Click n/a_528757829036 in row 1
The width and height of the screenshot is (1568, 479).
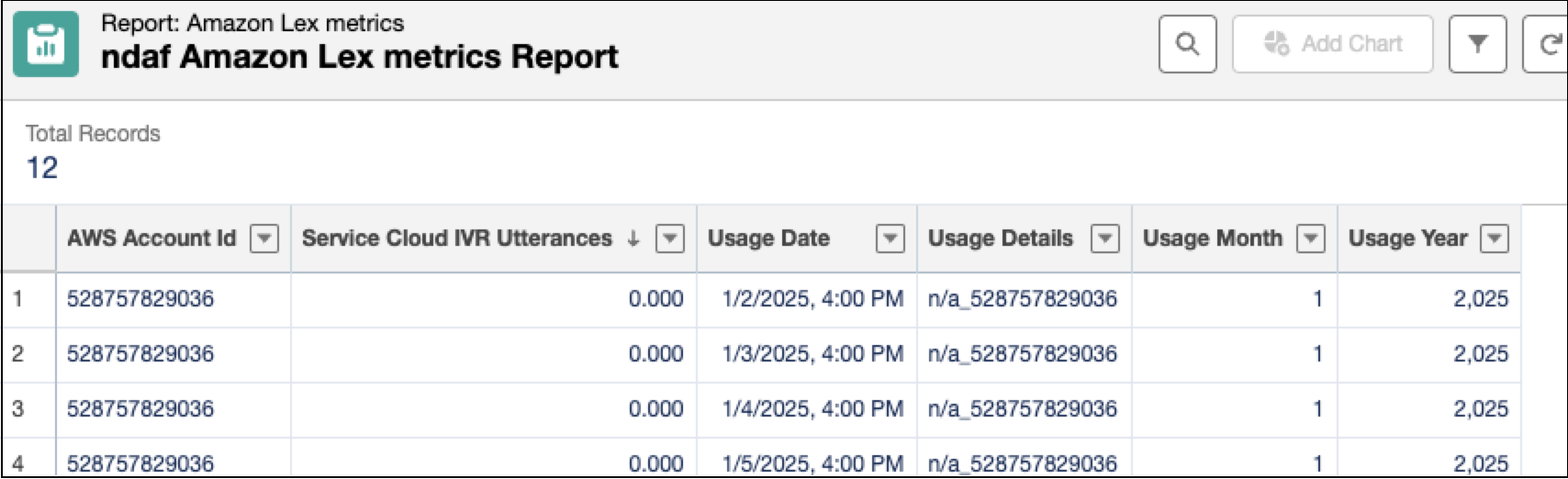click(x=1023, y=299)
